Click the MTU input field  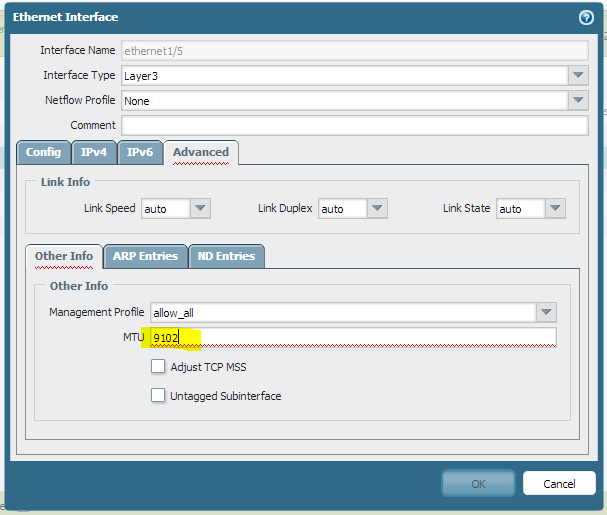pos(352,338)
